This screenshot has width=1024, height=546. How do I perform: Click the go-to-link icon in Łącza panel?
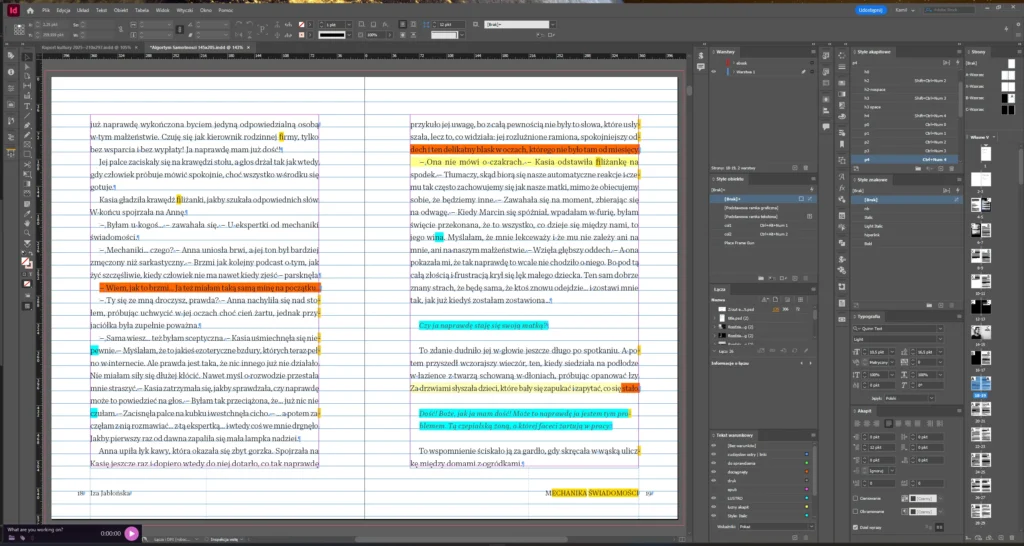783,351
